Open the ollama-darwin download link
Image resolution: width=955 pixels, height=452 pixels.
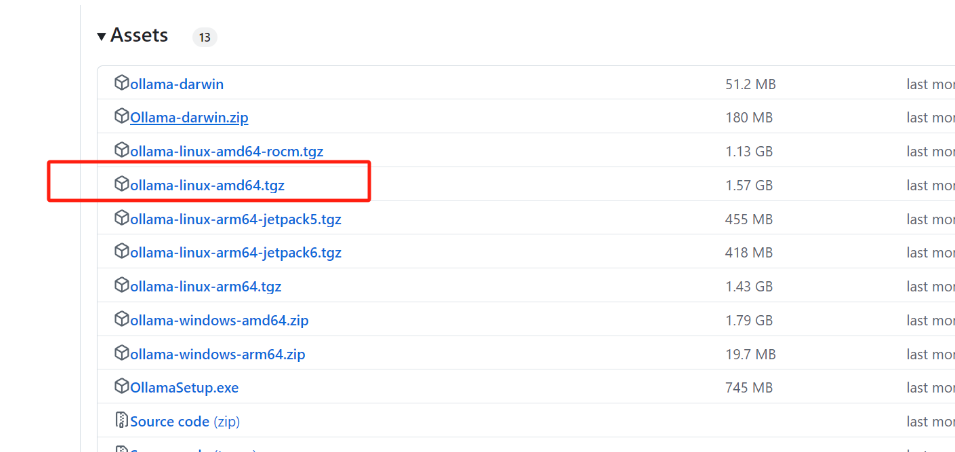pyautogui.click(x=177, y=84)
